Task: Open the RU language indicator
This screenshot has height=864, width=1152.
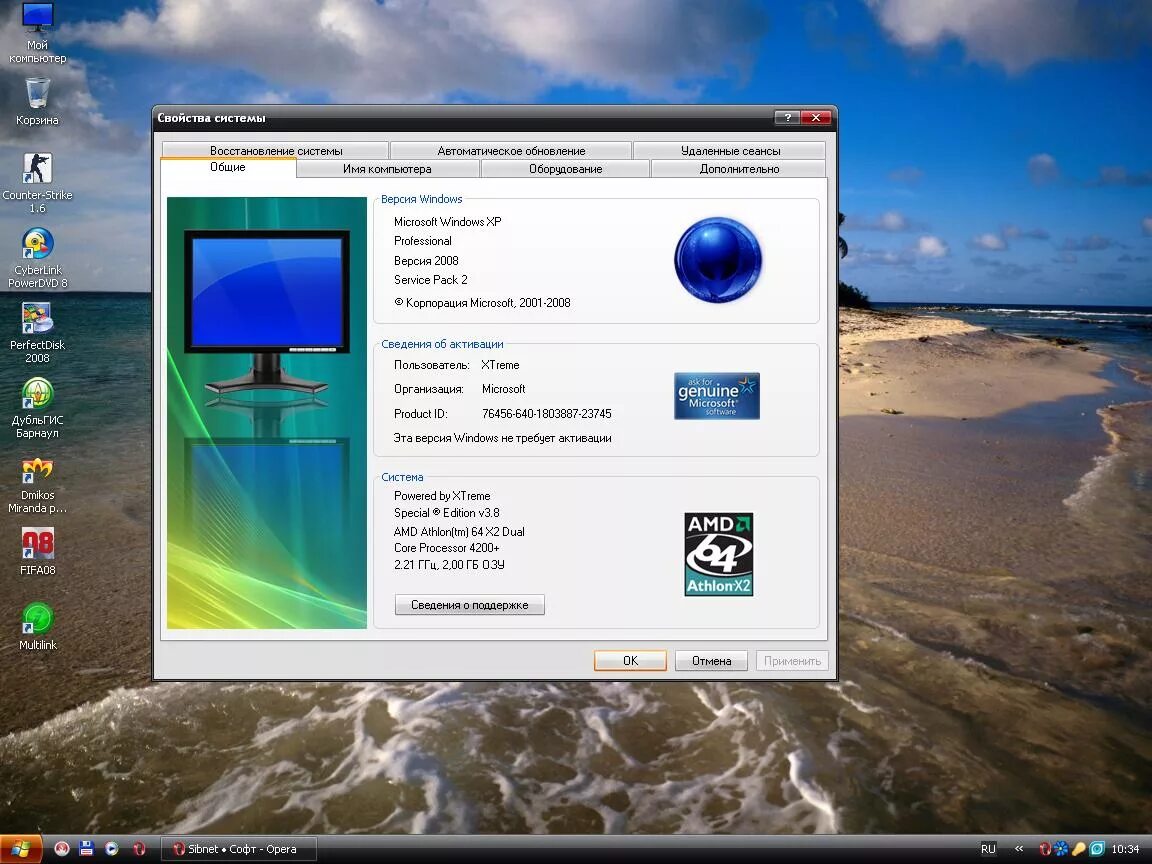Action: 988,849
